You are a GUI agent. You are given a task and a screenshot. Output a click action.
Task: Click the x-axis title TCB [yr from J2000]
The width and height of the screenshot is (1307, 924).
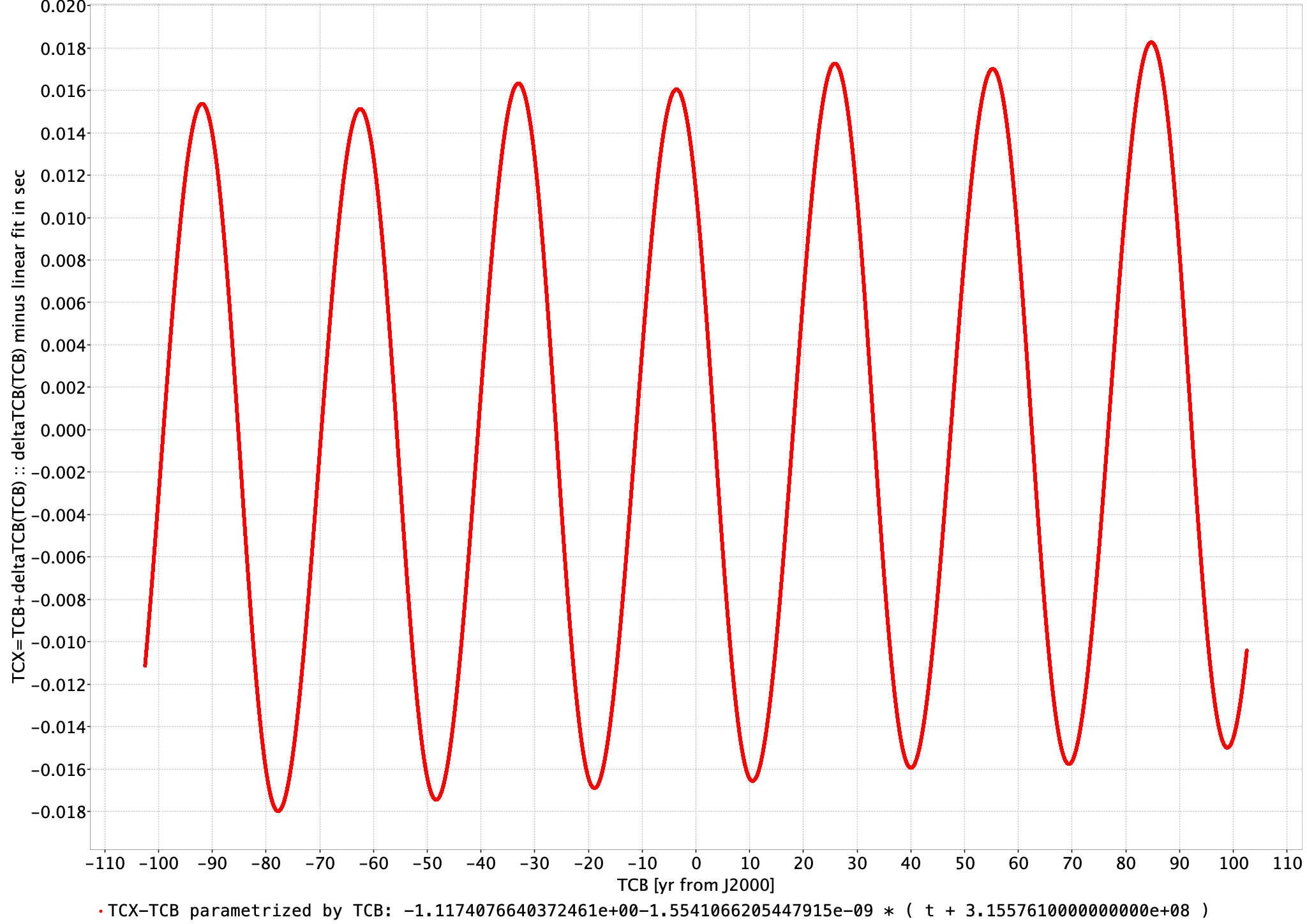pos(696,885)
